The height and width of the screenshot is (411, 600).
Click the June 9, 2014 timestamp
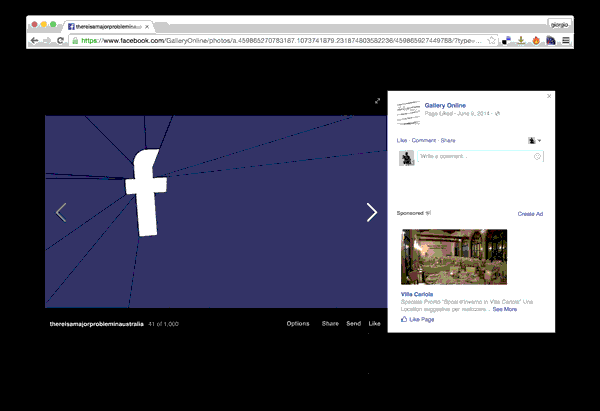(x=473, y=114)
